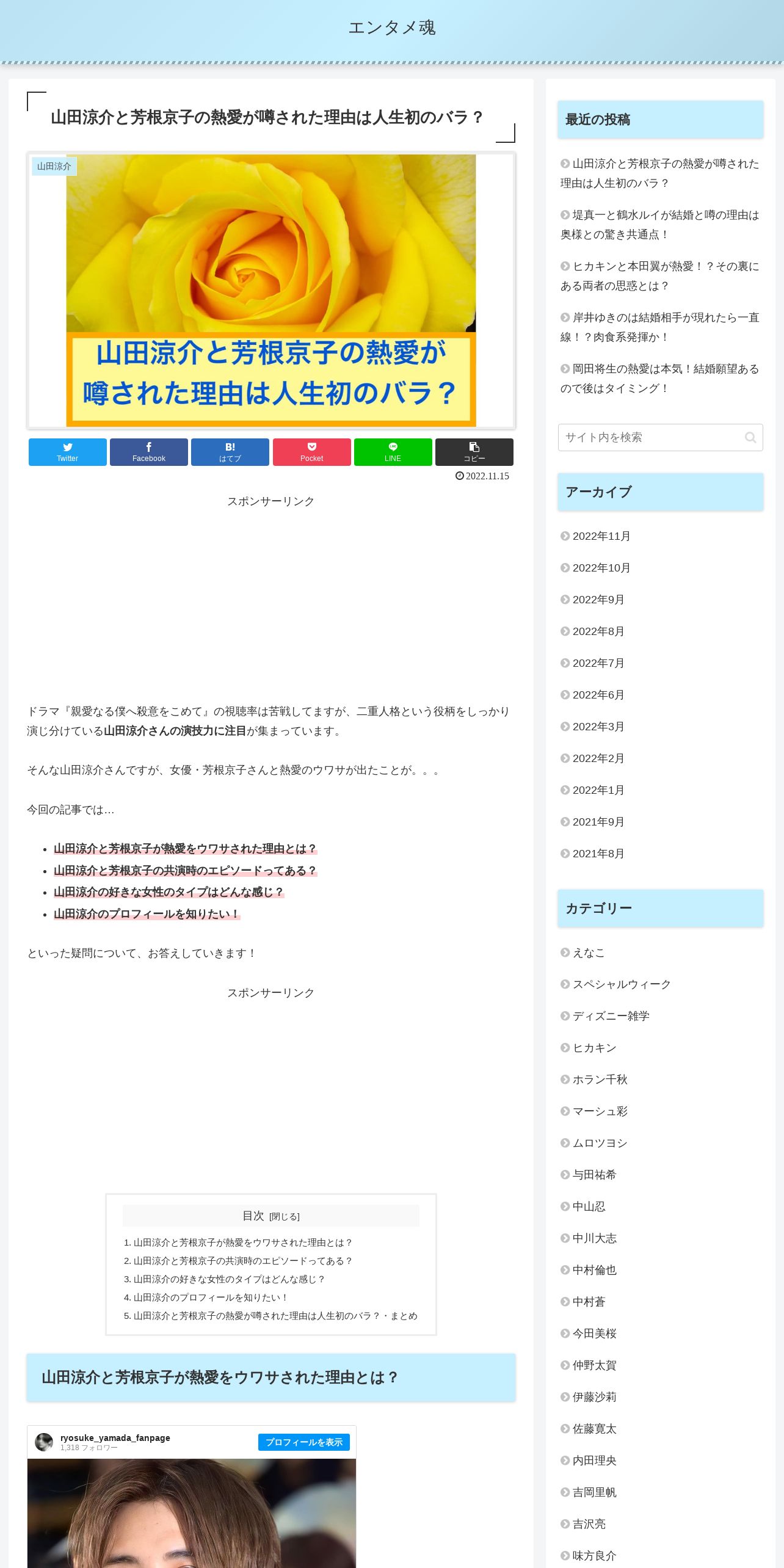Bookmark with the Hatena B! button
The height and width of the screenshot is (1568, 784).
coord(230,452)
